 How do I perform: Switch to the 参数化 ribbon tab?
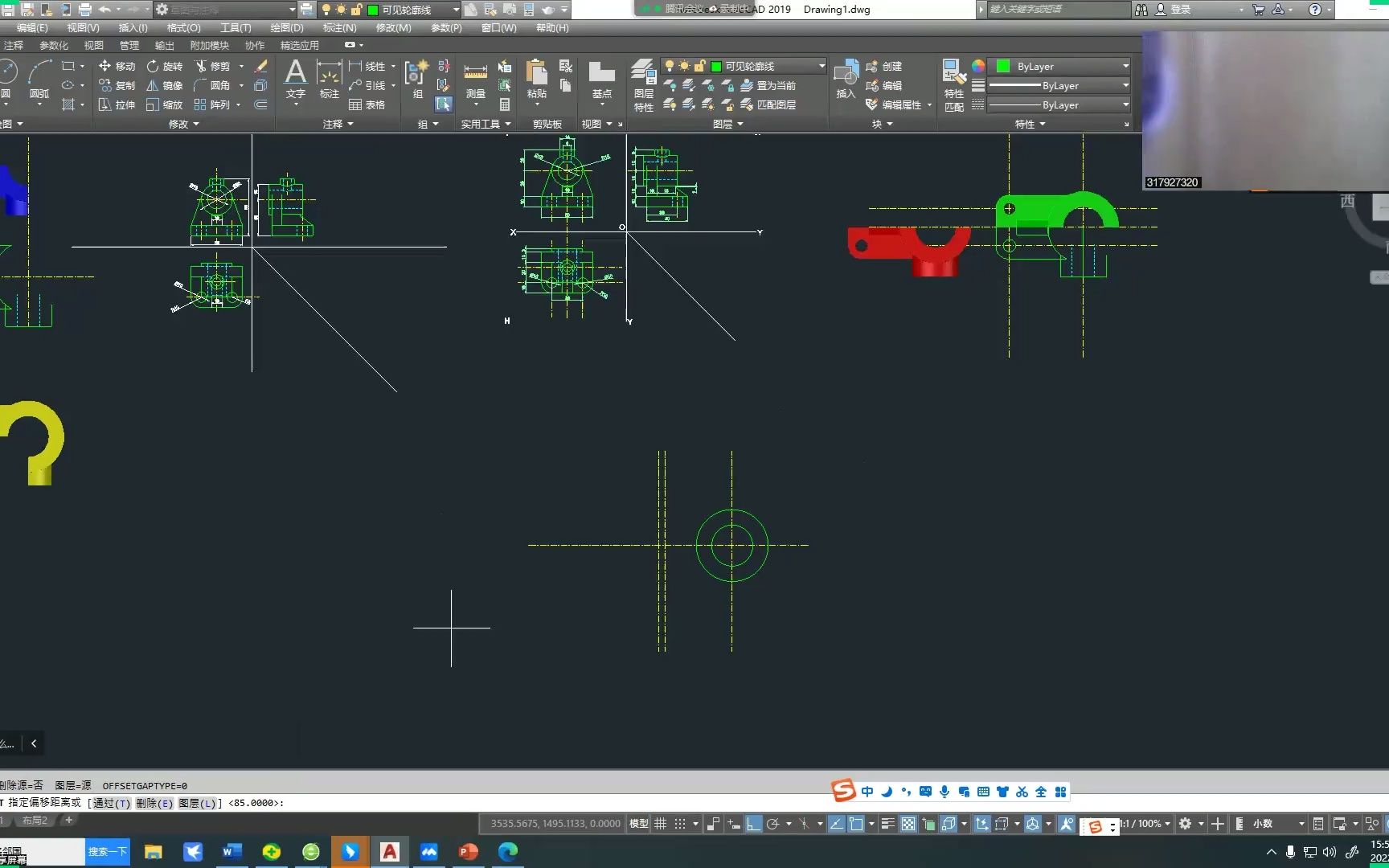pyautogui.click(x=53, y=45)
